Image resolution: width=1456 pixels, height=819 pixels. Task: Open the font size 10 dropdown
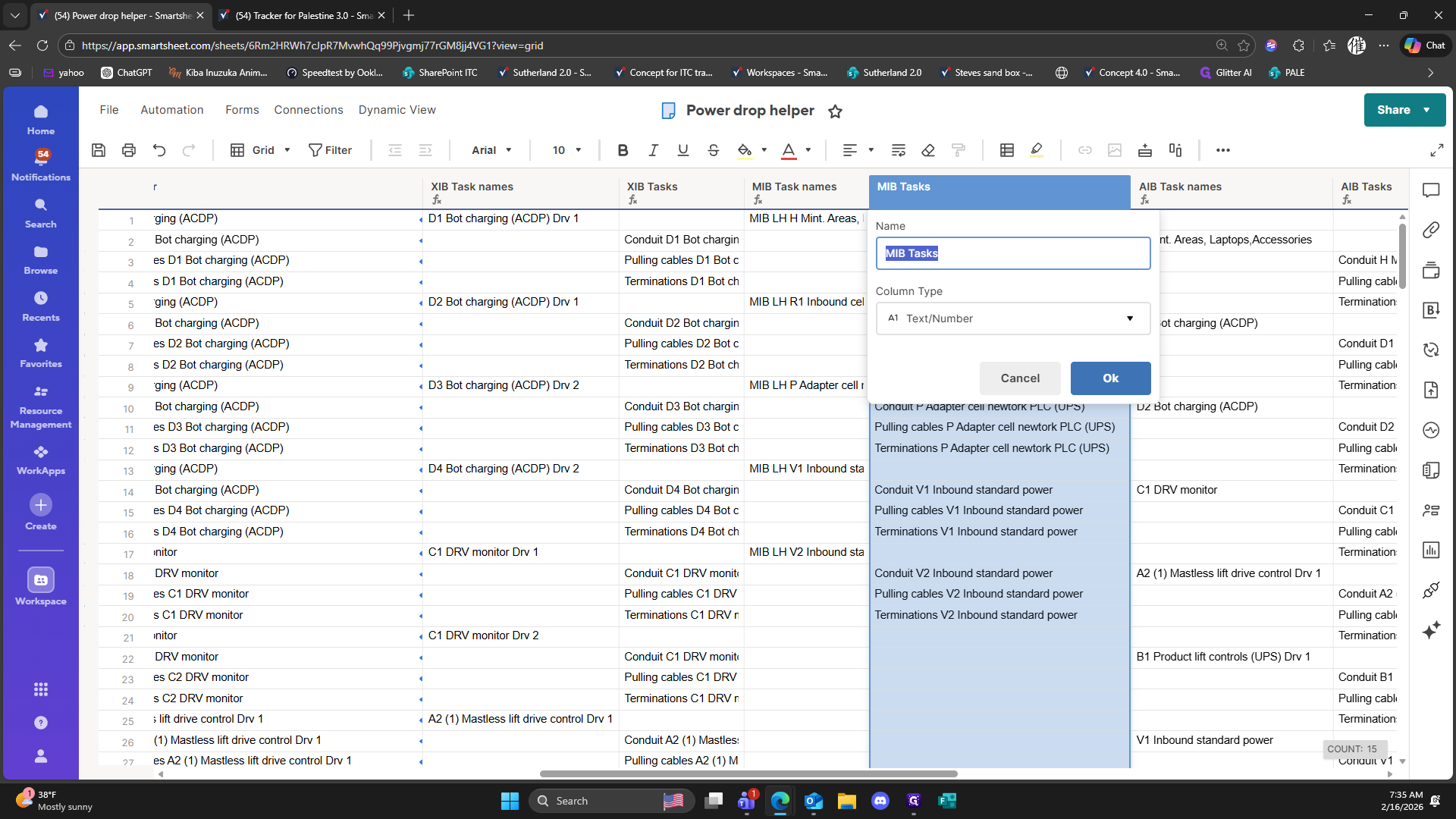pos(566,150)
